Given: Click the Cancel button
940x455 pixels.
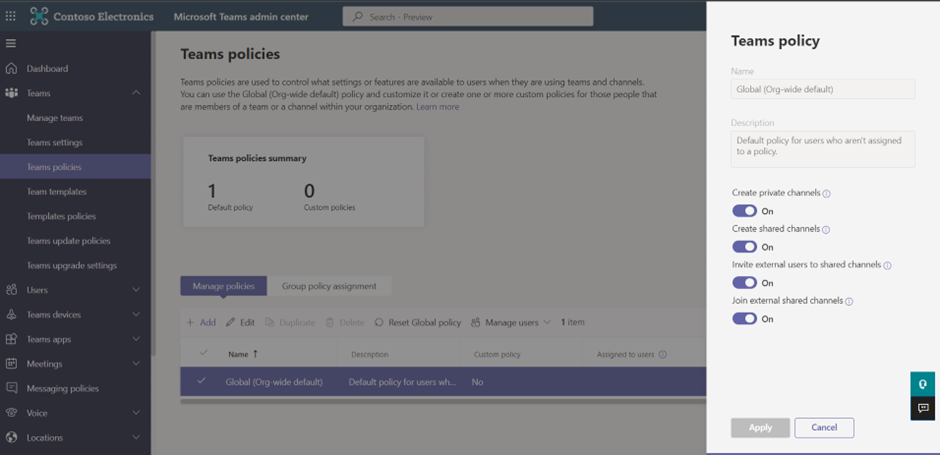Looking at the screenshot, I should coord(824,427).
